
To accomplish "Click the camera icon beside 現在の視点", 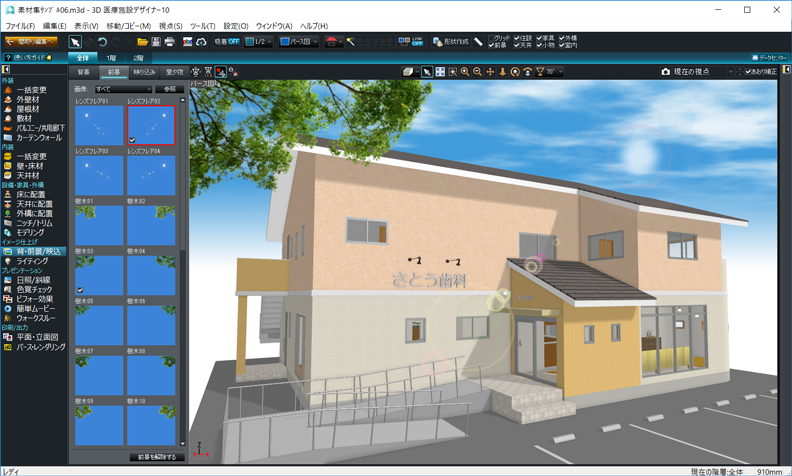I will click(666, 72).
